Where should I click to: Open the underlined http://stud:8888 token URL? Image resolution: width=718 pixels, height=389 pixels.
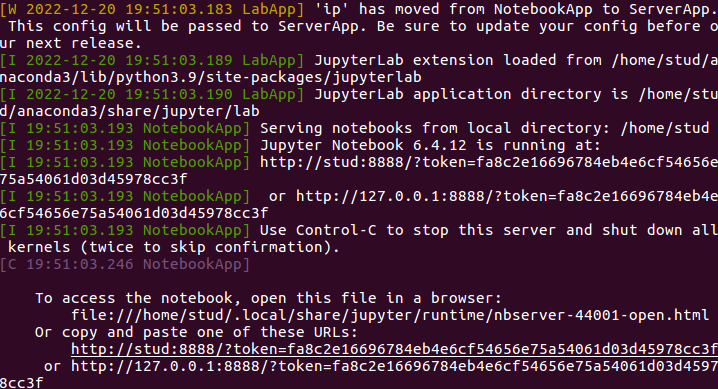394,349
